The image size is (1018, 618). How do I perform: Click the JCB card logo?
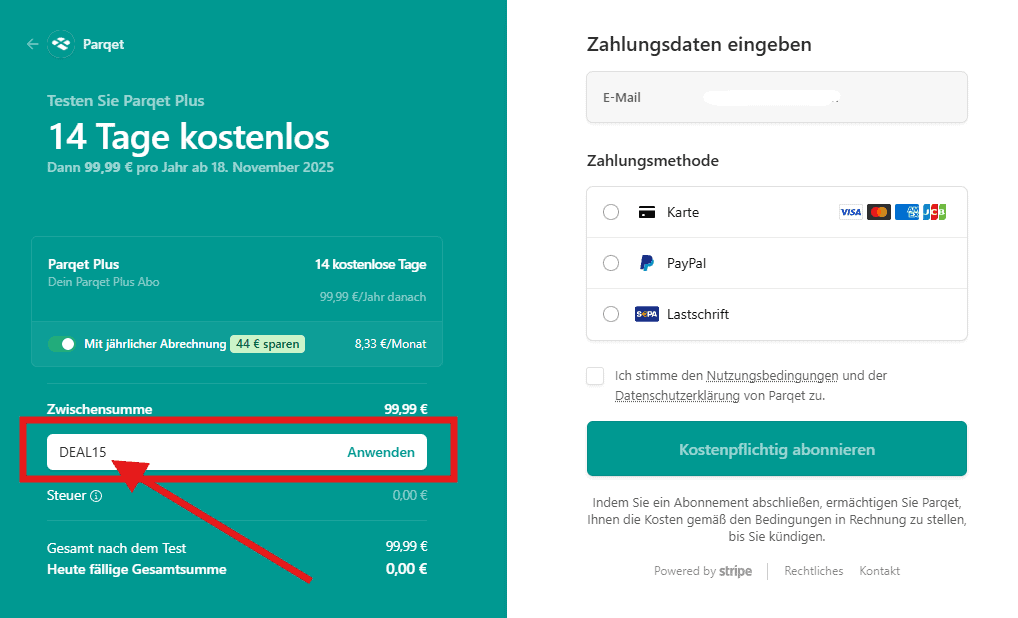click(x=934, y=212)
